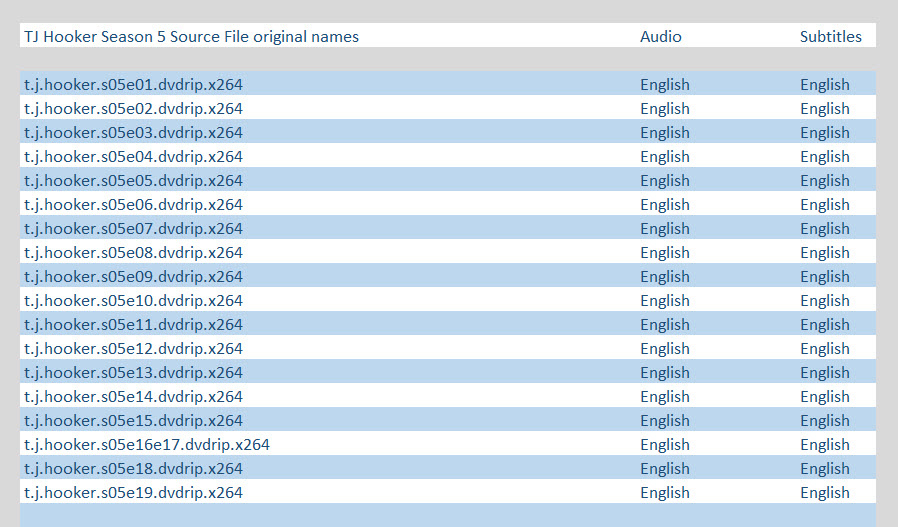Click the Subtitles value English for s05e06

[x=825, y=206]
